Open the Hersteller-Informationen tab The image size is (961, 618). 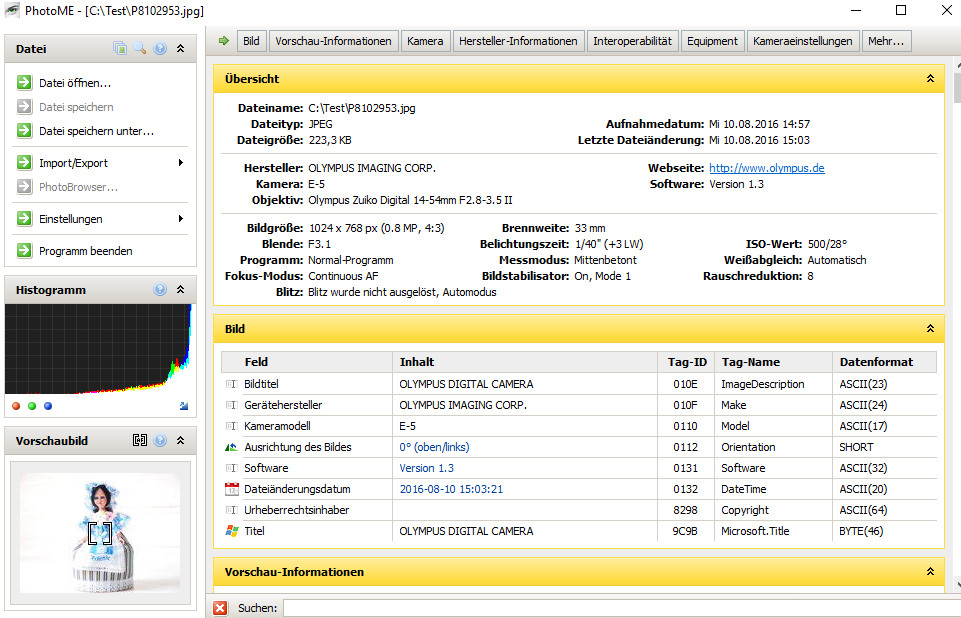click(518, 41)
